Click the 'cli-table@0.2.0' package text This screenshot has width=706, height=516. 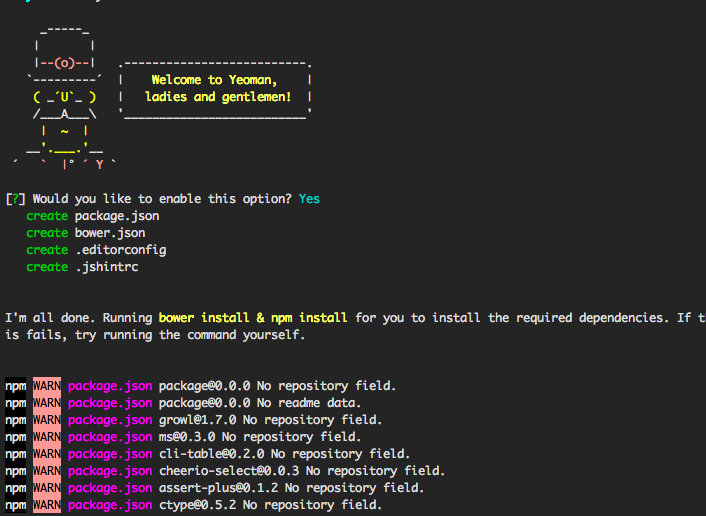coord(212,454)
